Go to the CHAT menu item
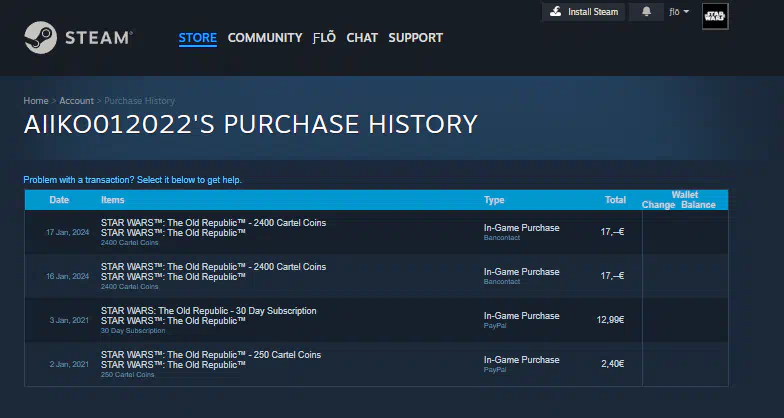Screen dimensions: 784x418 tap(362, 38)
